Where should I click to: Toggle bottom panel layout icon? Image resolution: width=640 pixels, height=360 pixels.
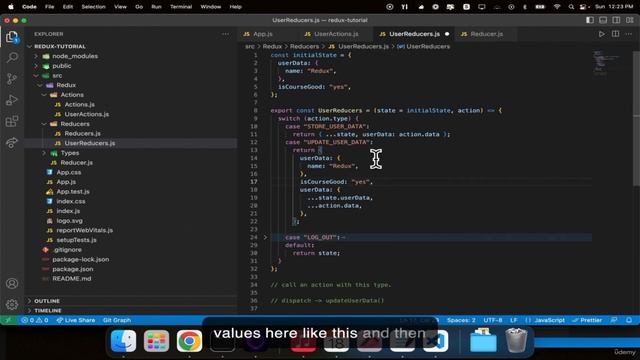(x=603, y=20)
